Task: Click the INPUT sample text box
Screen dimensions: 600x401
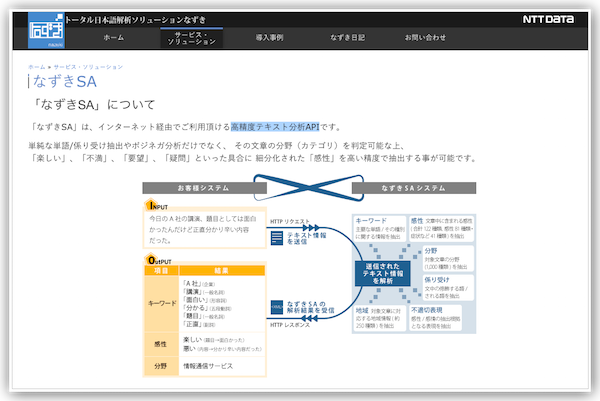Action: [204, 229]
